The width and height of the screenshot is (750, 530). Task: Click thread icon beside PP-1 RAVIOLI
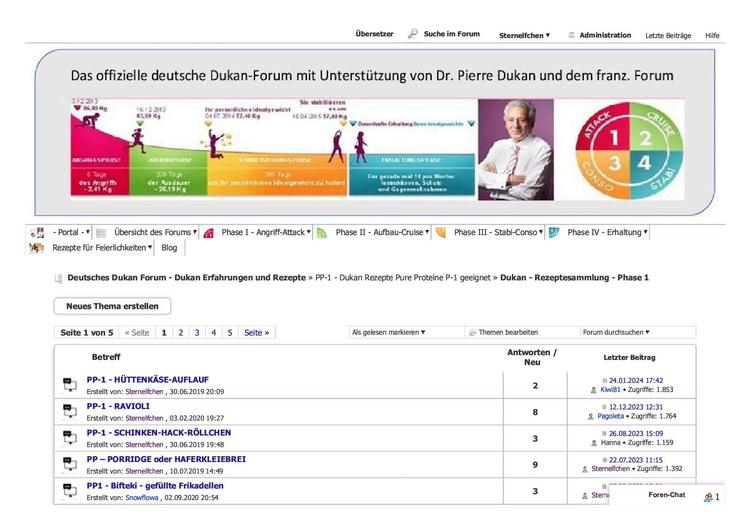pyautogui.click(x=69, y=411)
